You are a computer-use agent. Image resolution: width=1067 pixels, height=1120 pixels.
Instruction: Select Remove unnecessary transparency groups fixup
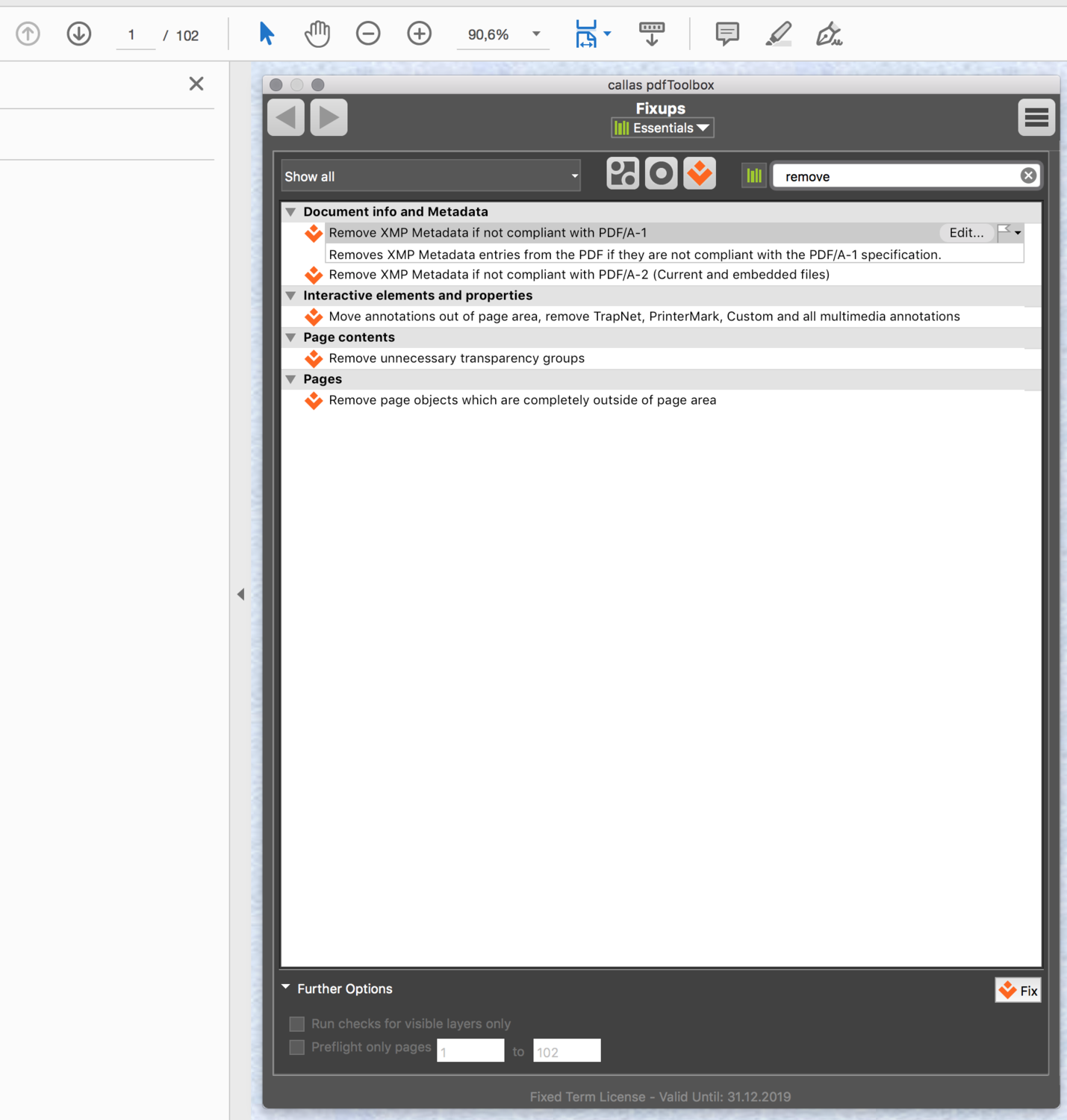pyautogui.click(x=457, y=358)
